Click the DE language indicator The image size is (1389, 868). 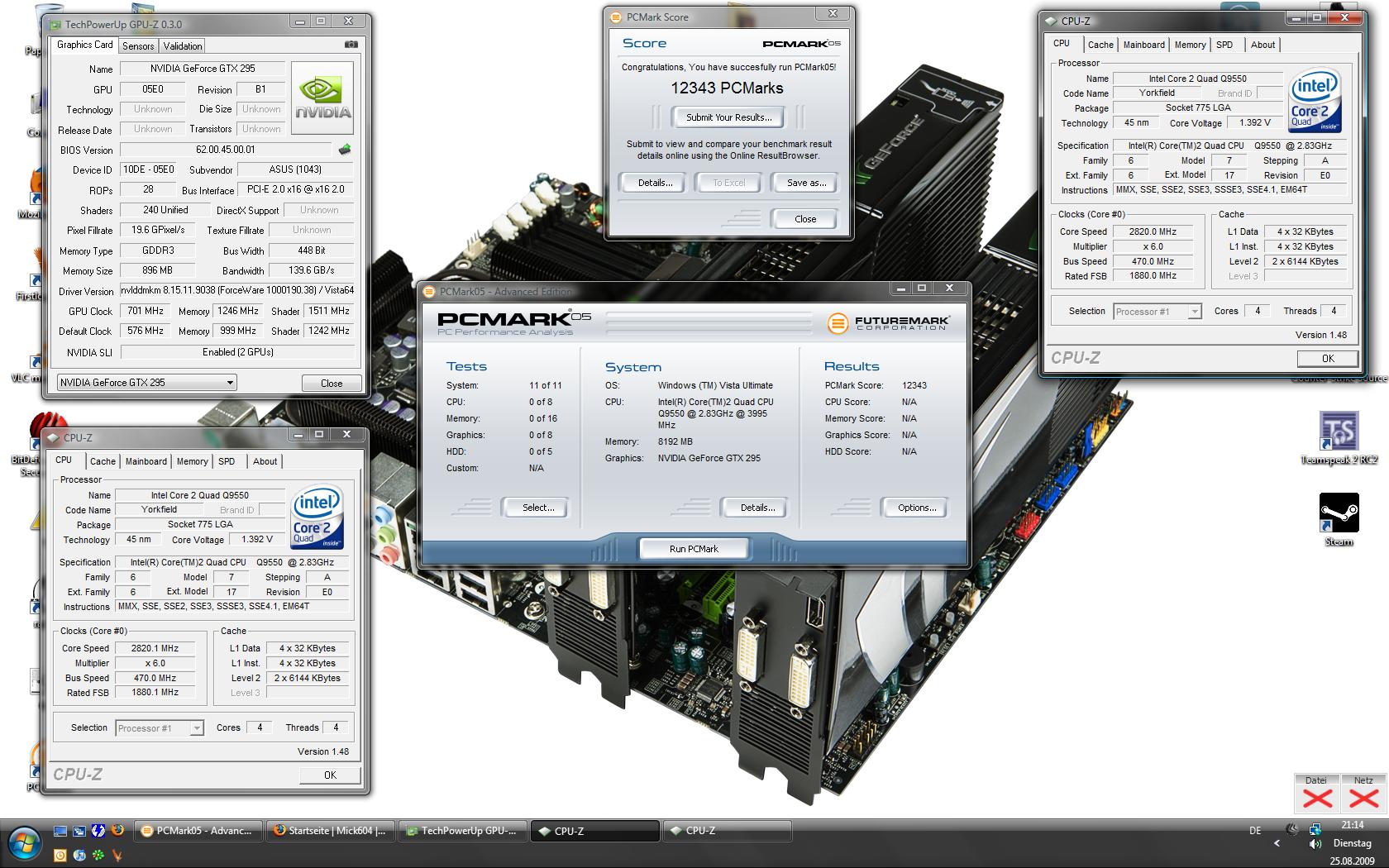tap(1255, 831)
